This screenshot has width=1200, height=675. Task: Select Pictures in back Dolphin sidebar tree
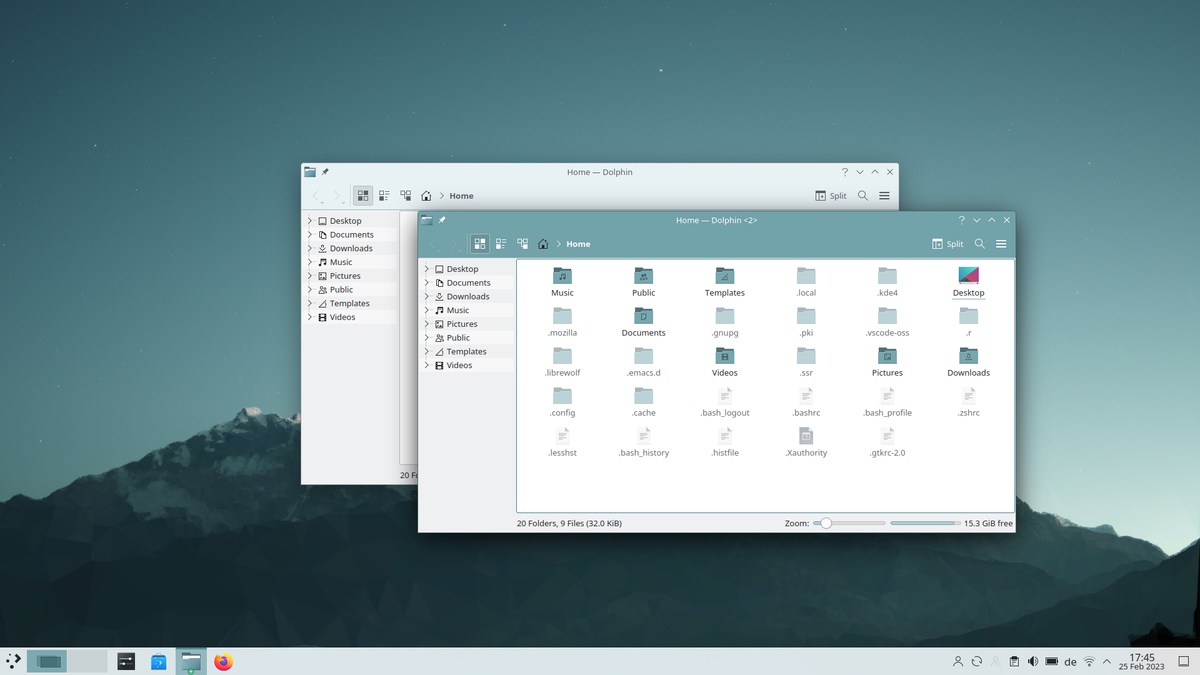(345, 276)
